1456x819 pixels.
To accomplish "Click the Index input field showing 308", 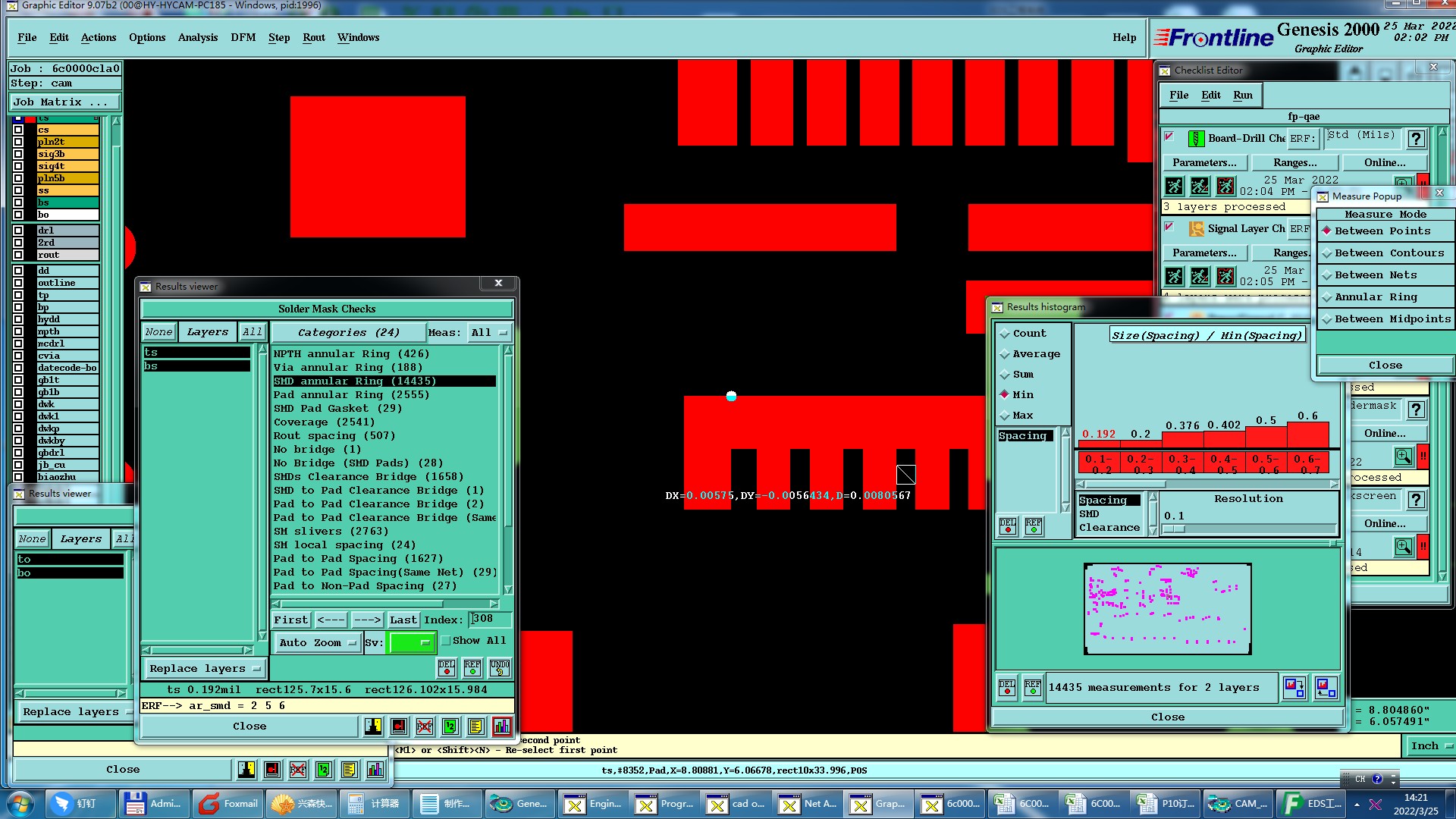I will tap(489, 620).
